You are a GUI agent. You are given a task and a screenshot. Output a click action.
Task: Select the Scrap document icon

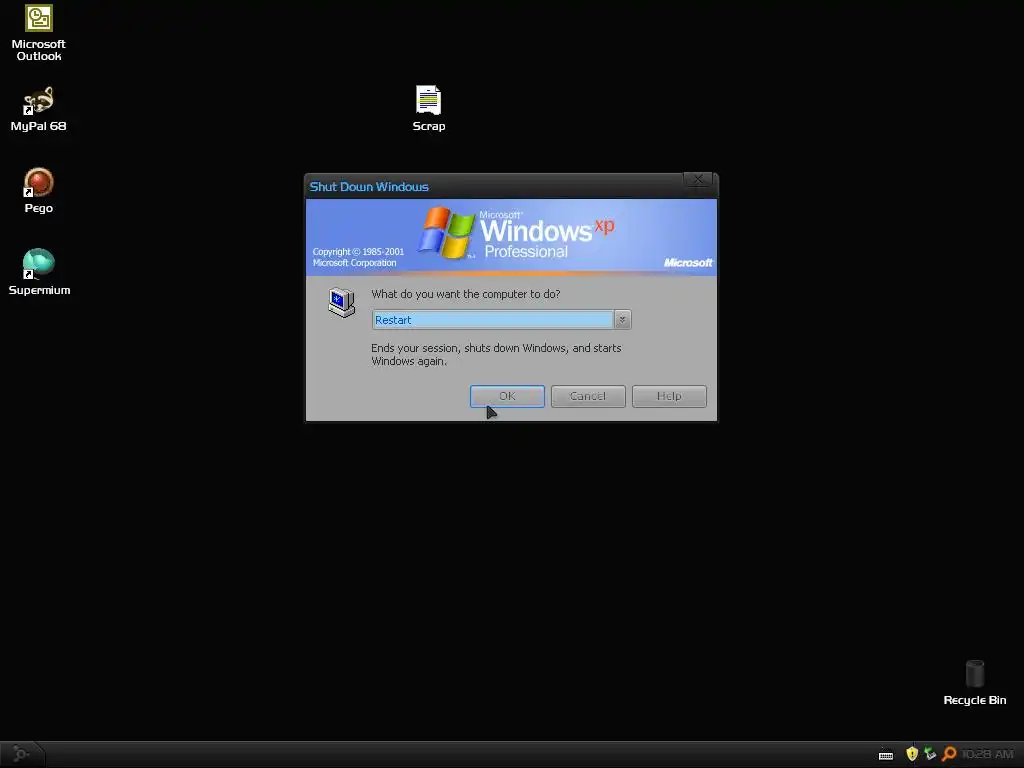[x=428, y=108]
